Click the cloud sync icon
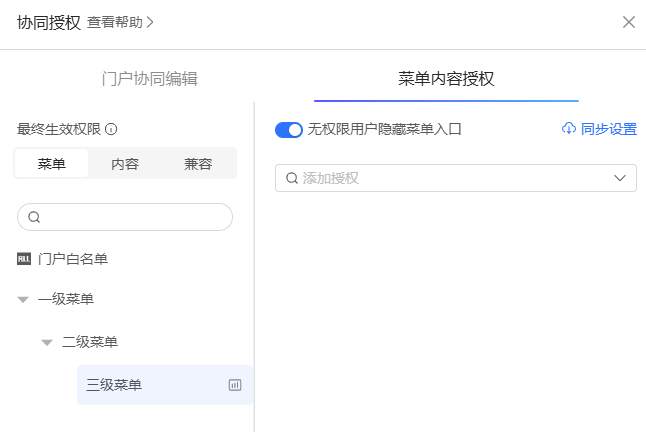The image size is (646, 432). point(569,129)
